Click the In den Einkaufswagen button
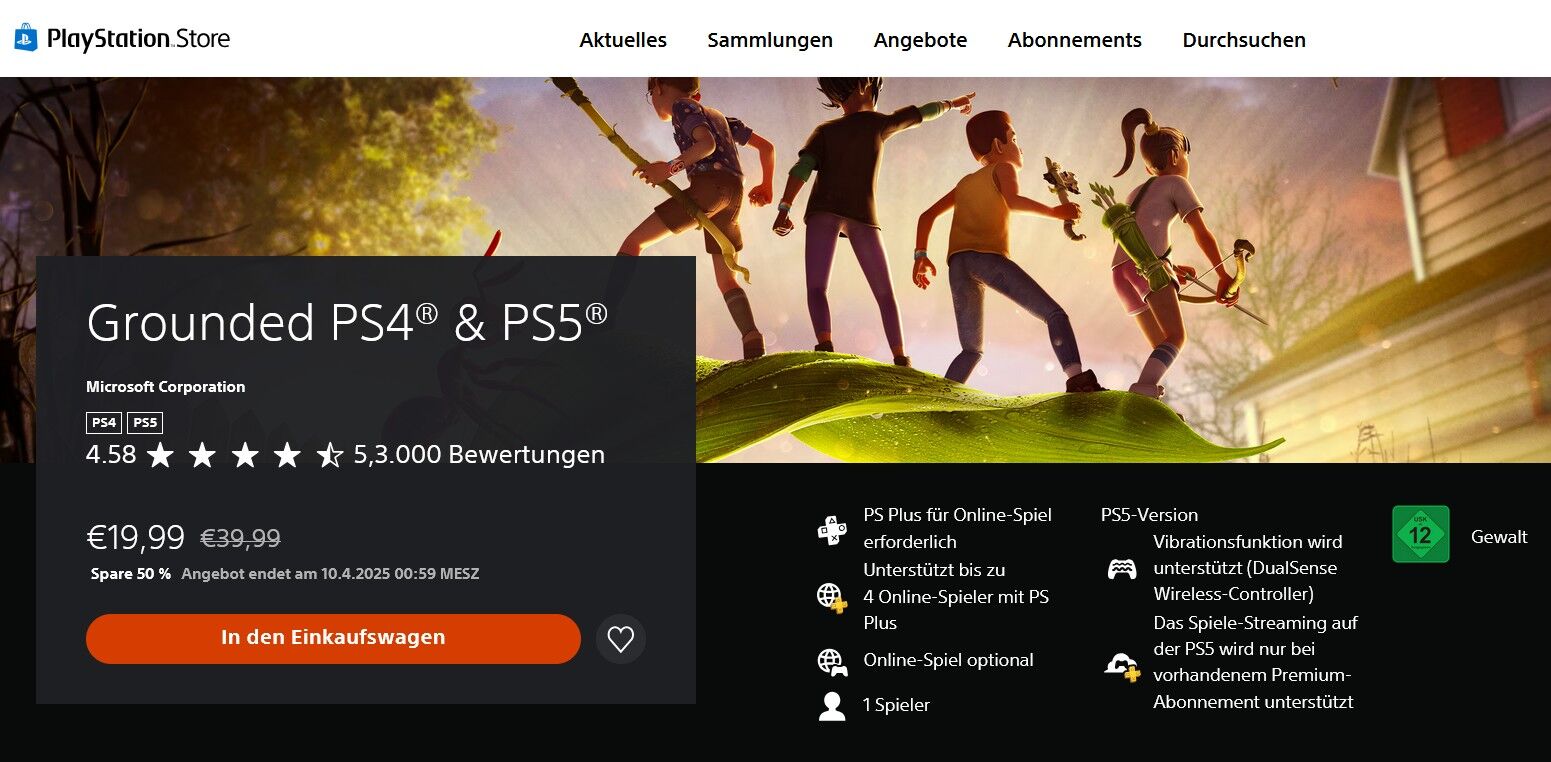This screenshot has height=762, width=1551. (x=333, y=638)
